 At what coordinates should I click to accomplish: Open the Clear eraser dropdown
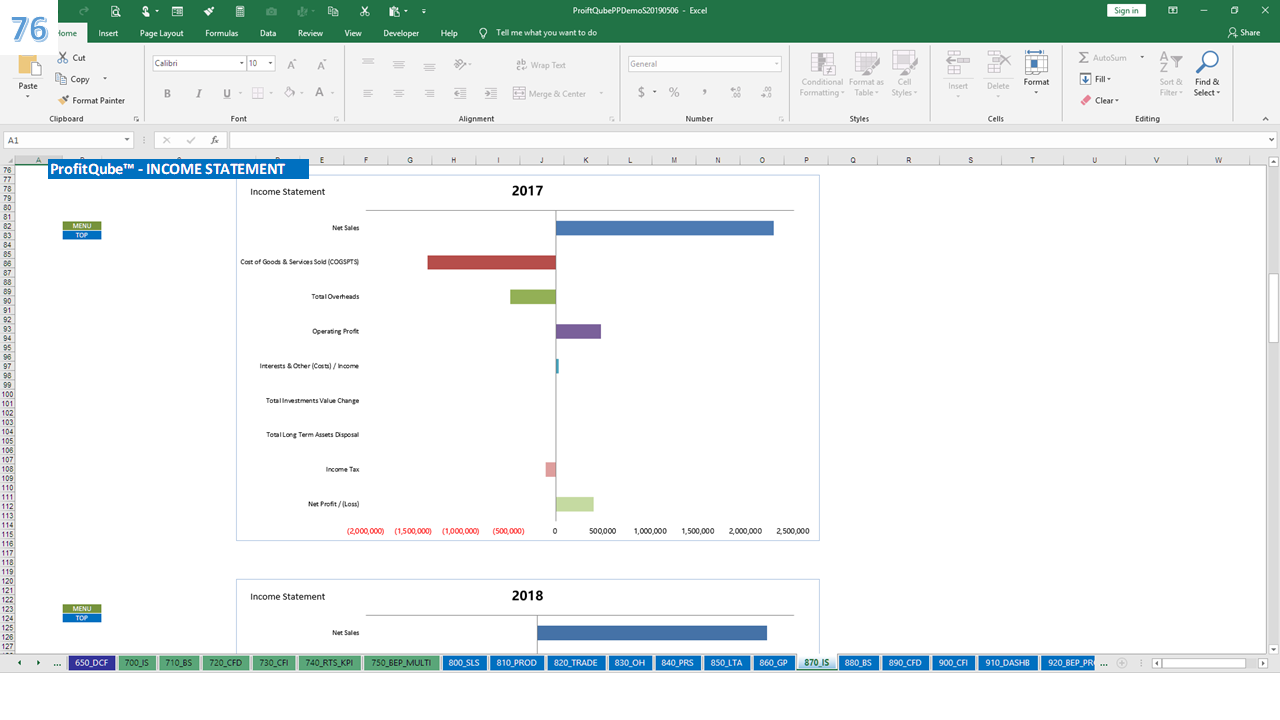(x=1100, y=100)
